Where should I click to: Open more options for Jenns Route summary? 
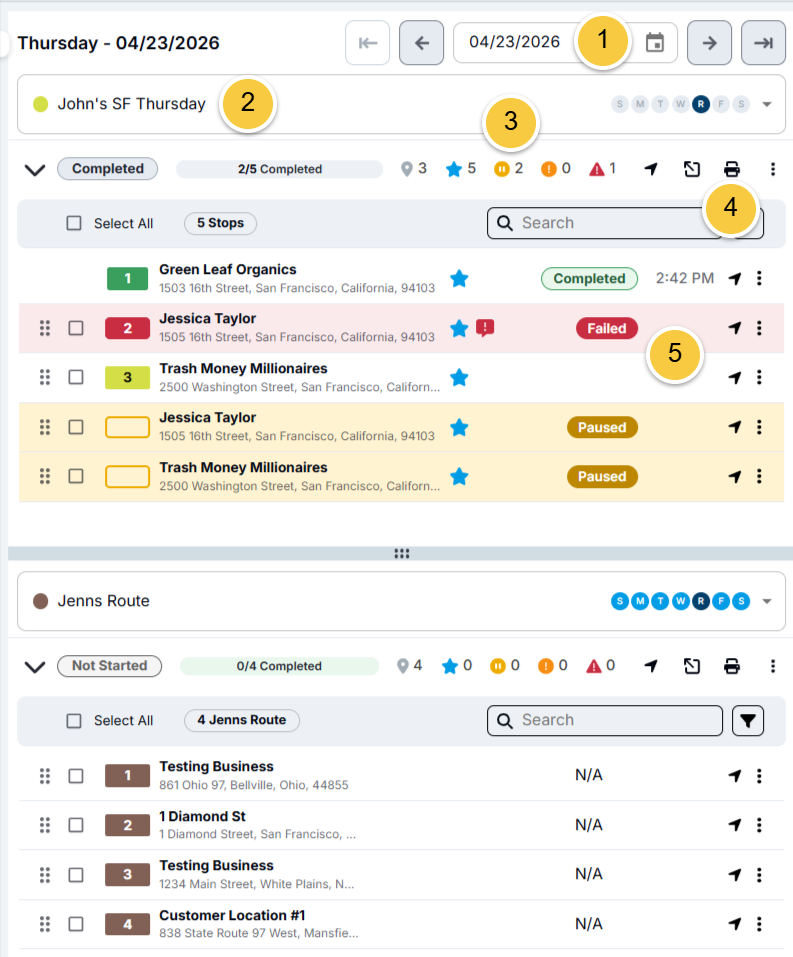click(x=773, y=666)
